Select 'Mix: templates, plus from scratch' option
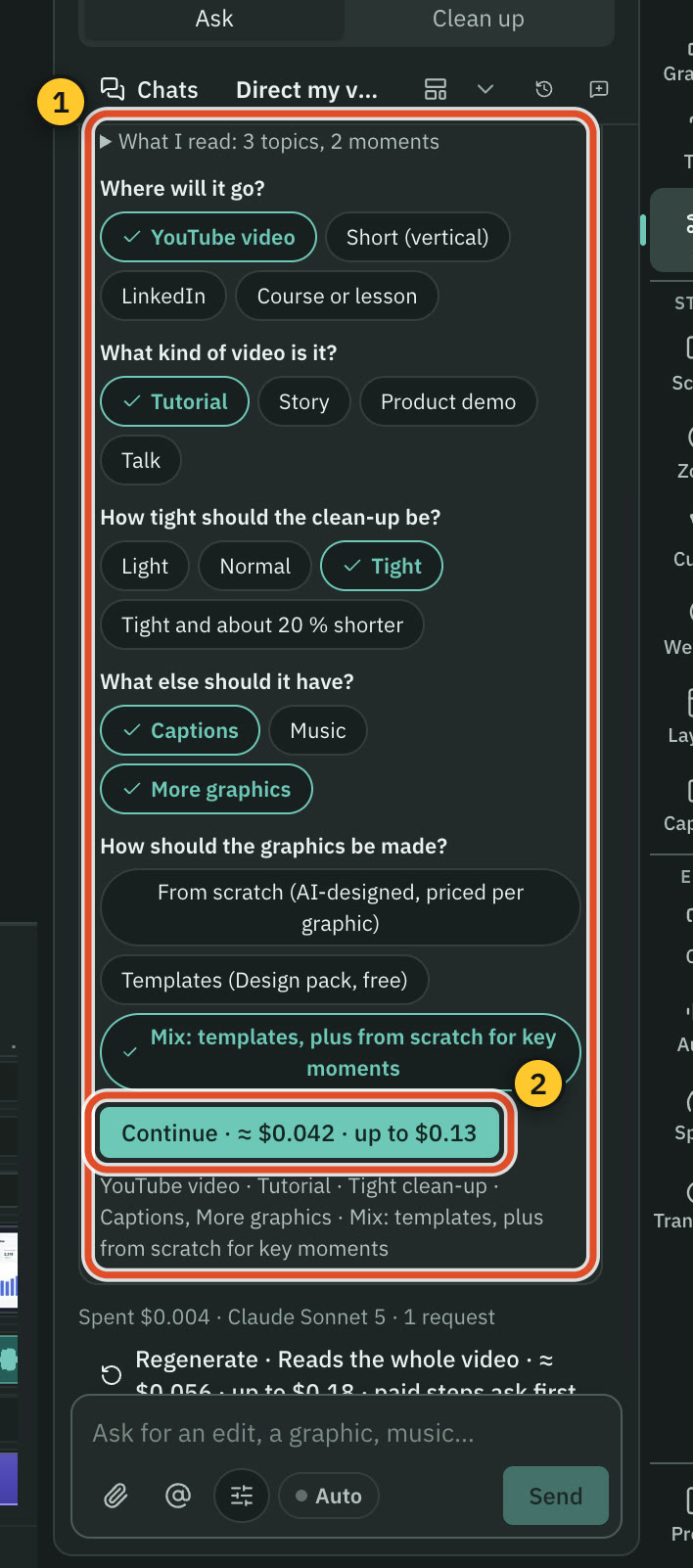Screen dimensions: 693x1568 pos(341,1052)
